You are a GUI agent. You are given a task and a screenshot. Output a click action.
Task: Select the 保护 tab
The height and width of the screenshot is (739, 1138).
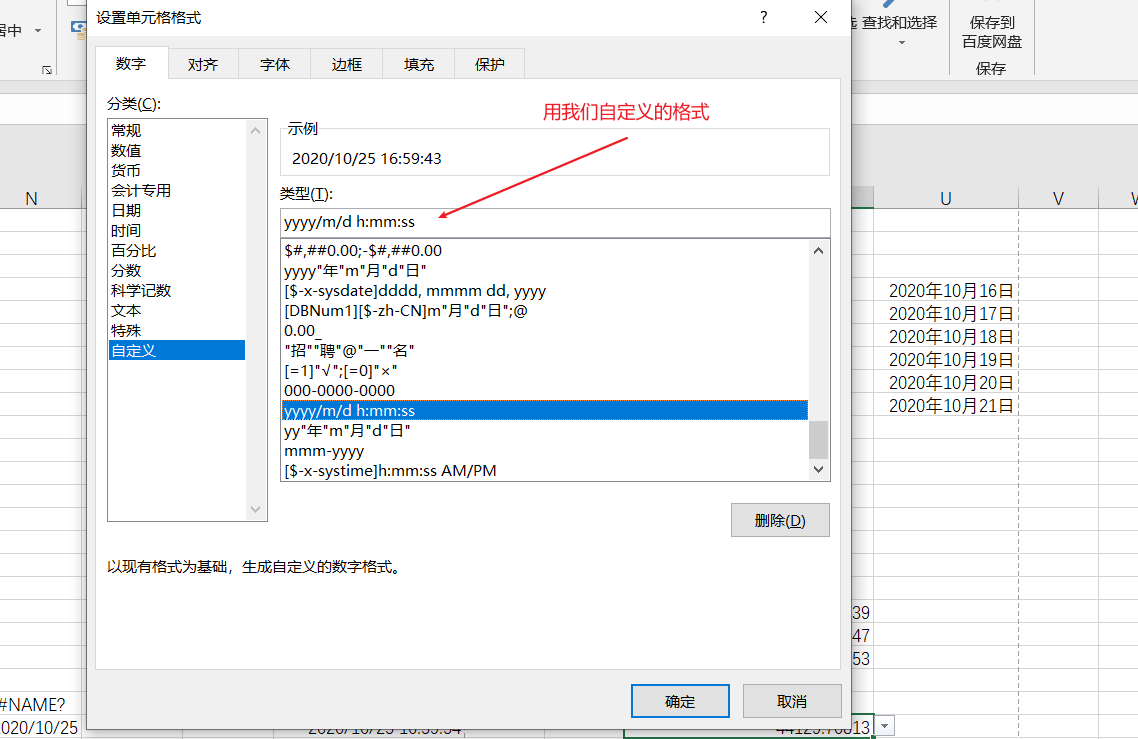[489, 65]
